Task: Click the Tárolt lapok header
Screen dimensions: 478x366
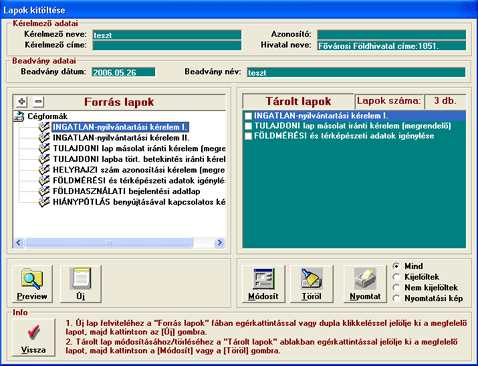Action: point(298,101)
